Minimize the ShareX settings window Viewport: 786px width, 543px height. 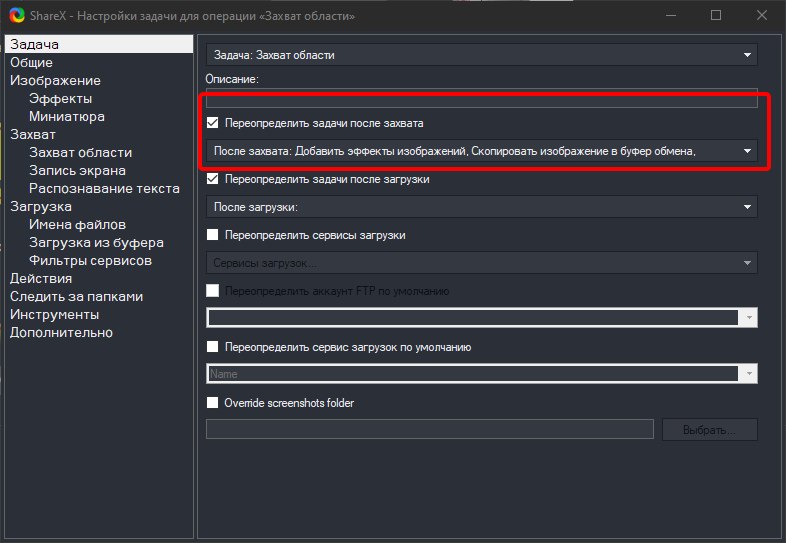[670, 16]
